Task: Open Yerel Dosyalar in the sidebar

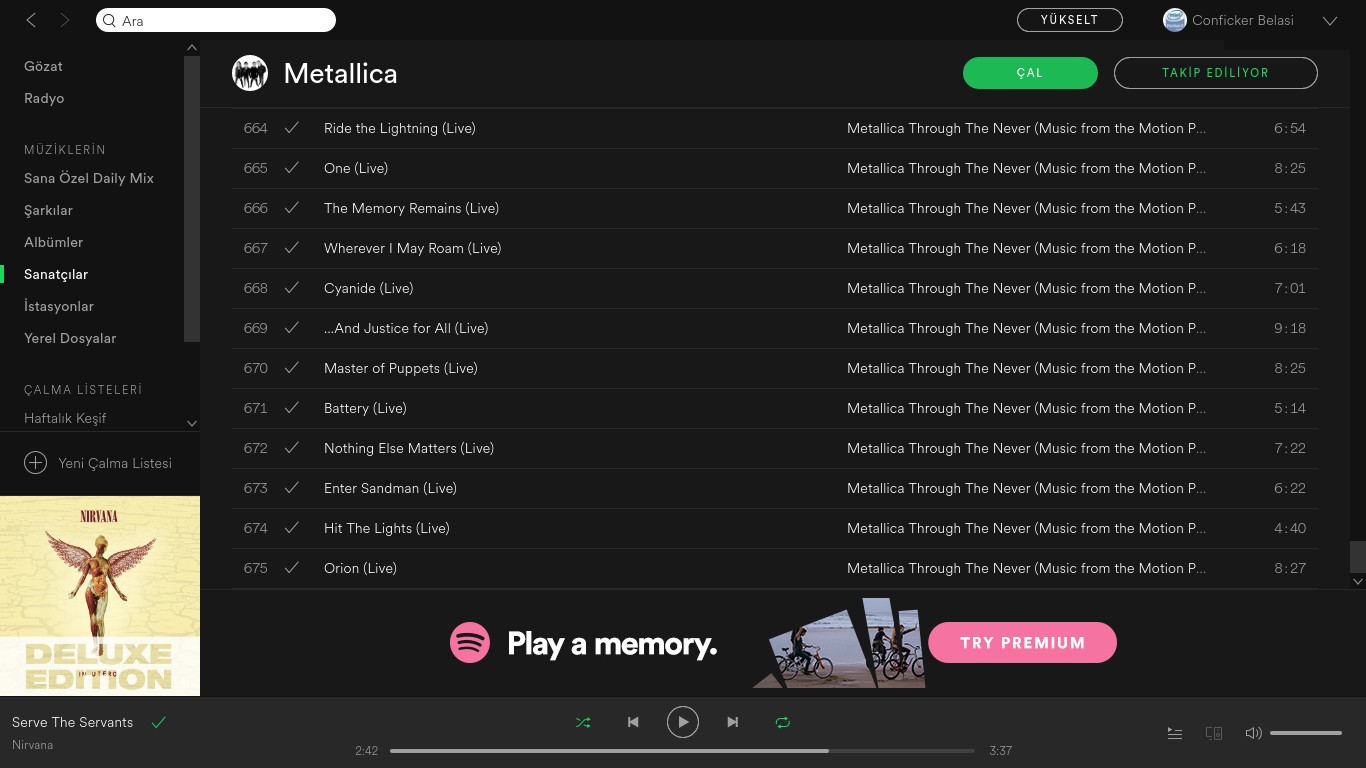Action: coord(70,338)
